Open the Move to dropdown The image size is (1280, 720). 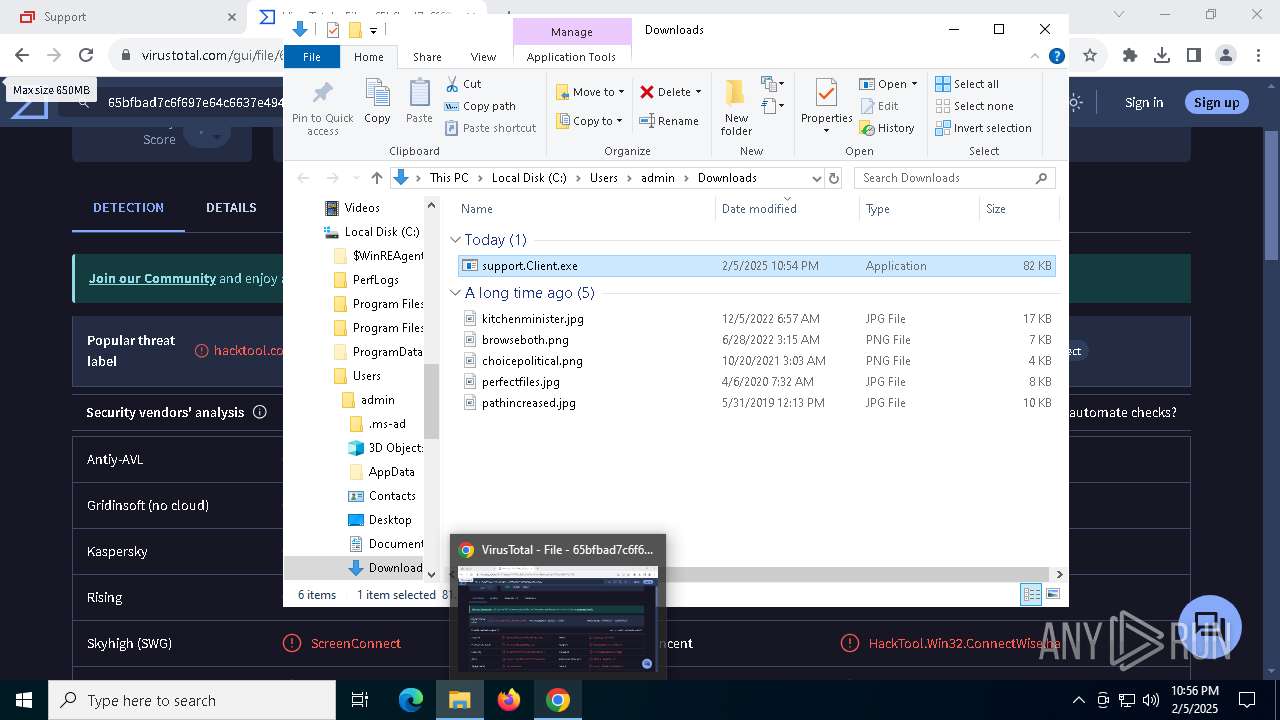click(x=590, y=92)
